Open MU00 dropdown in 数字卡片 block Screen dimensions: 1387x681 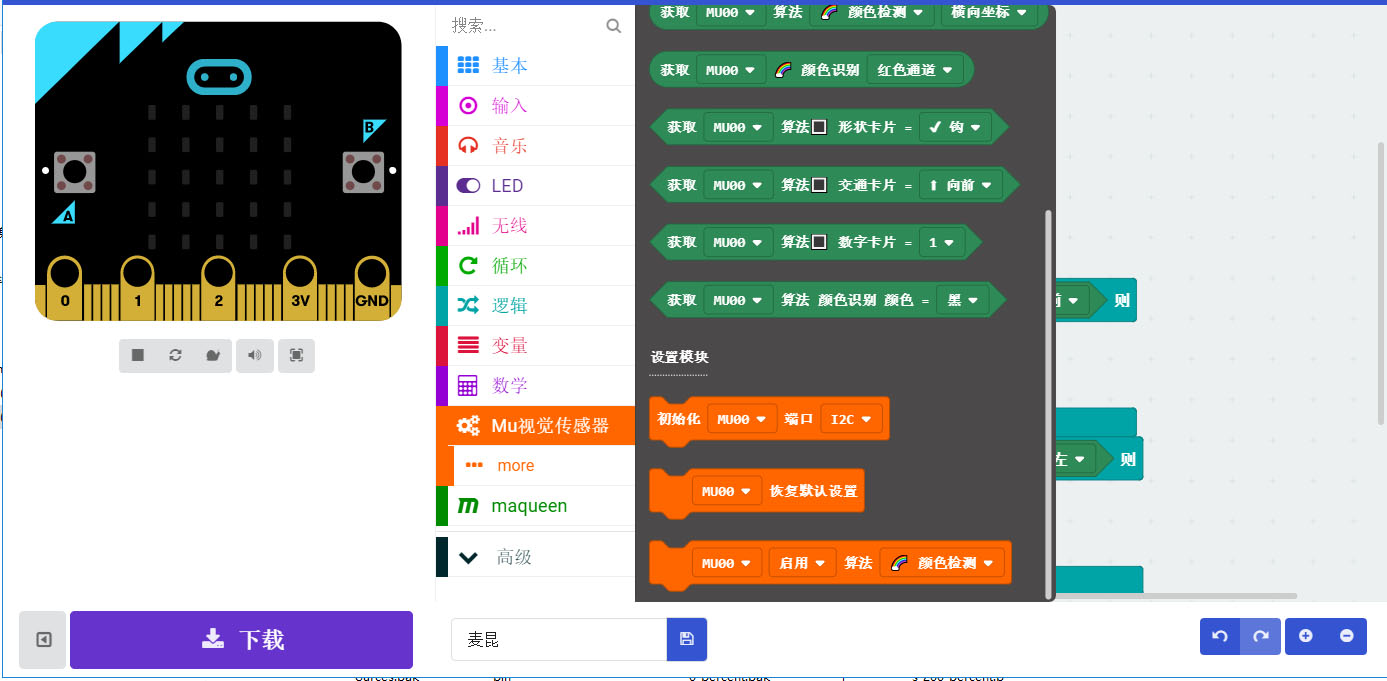click(x=739, y=243)
